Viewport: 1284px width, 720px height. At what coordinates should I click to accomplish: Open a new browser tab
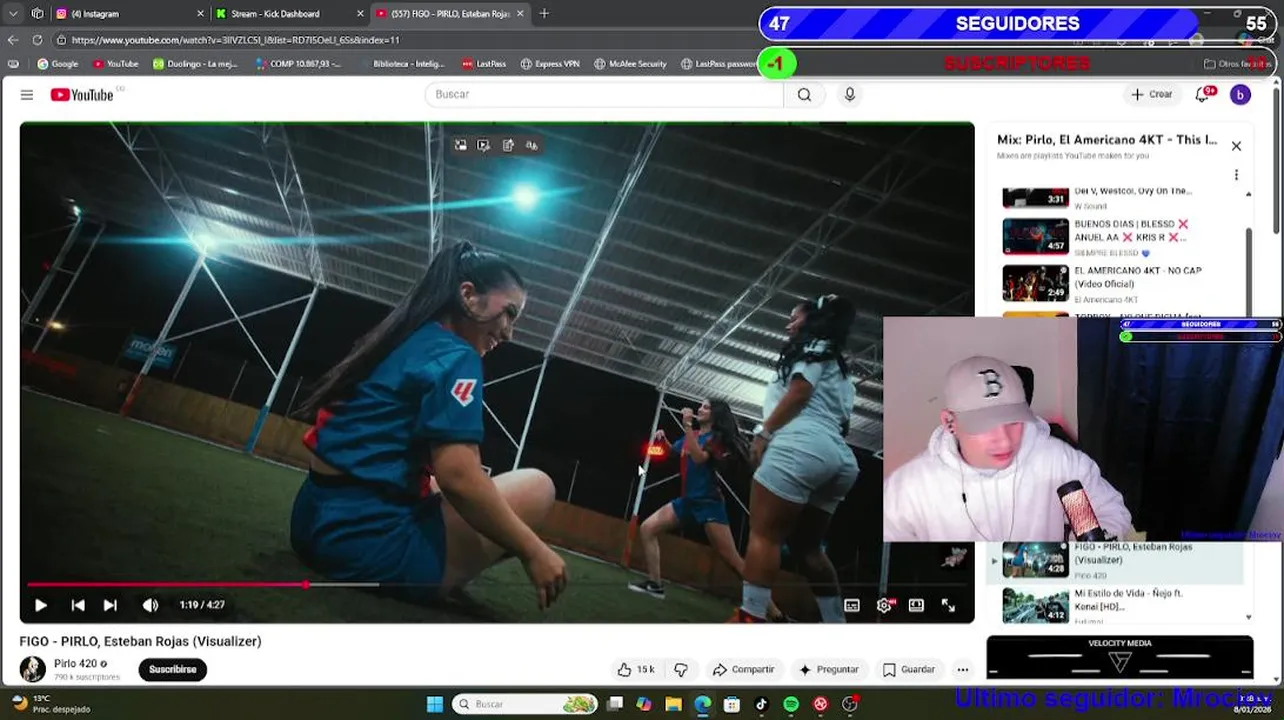click(544, 13)
